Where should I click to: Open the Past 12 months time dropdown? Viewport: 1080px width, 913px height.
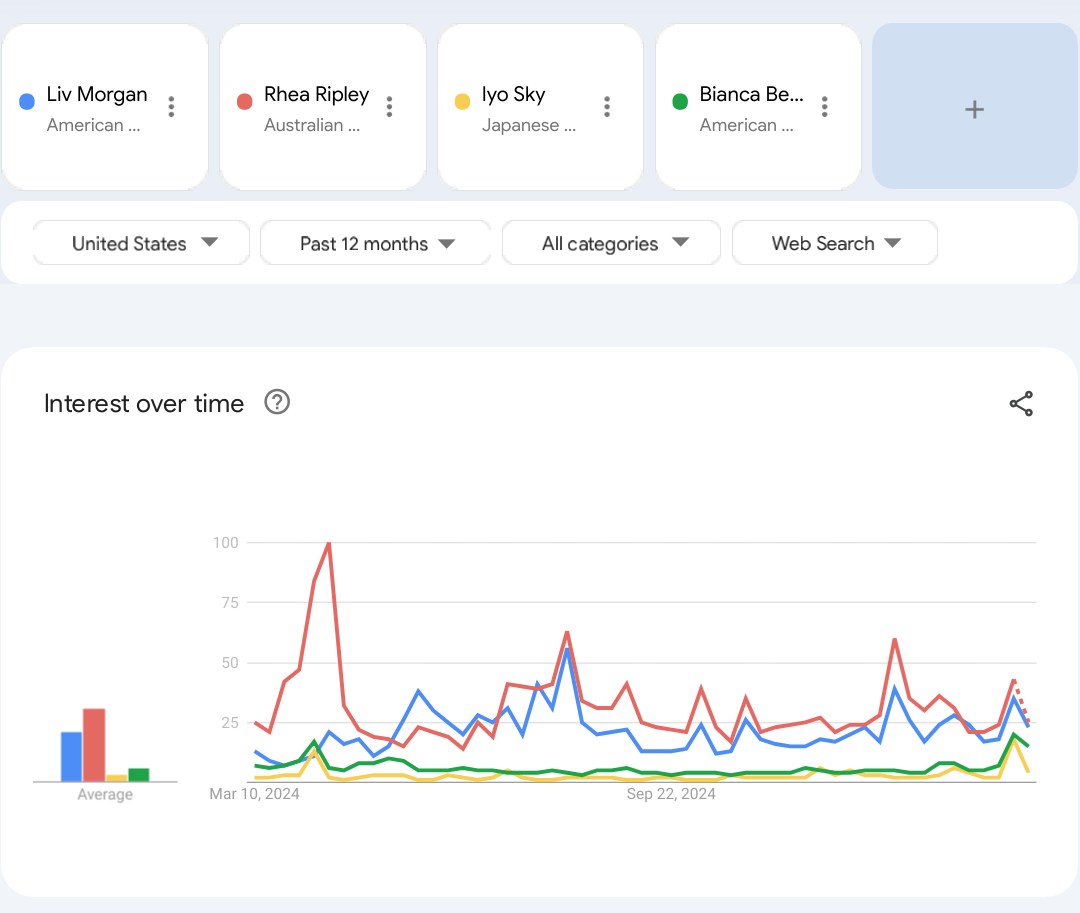point(375,243)
